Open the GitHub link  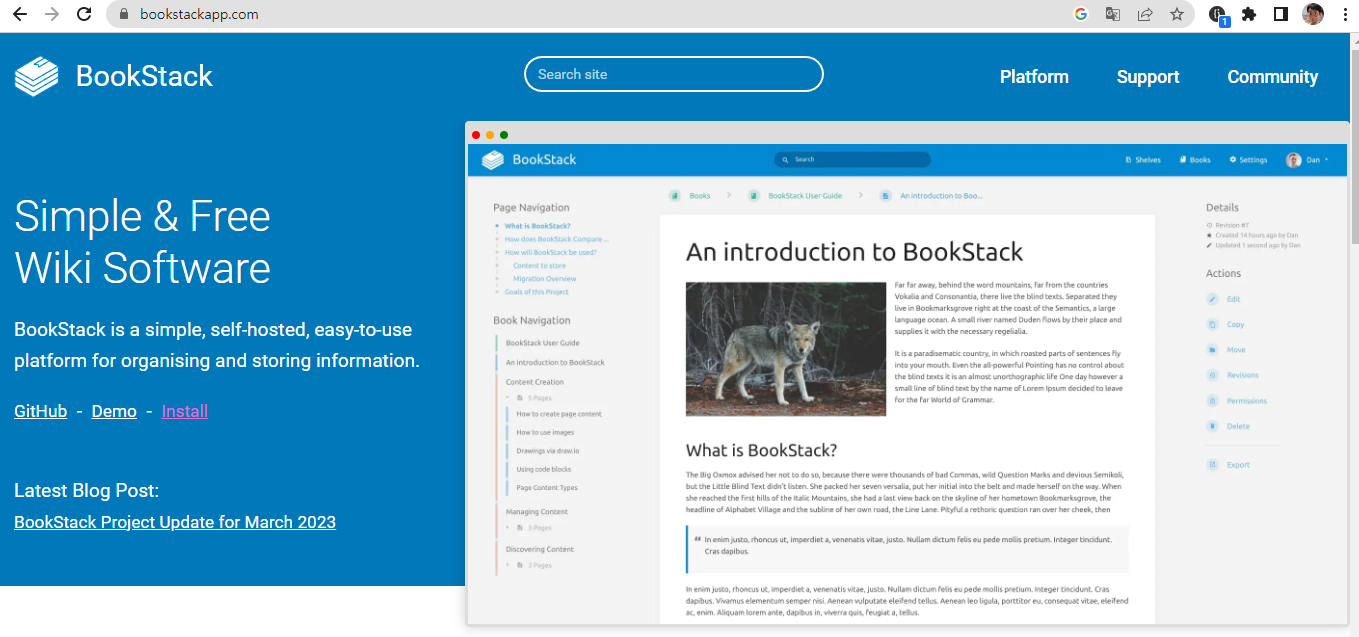click(x=41, y=411)
